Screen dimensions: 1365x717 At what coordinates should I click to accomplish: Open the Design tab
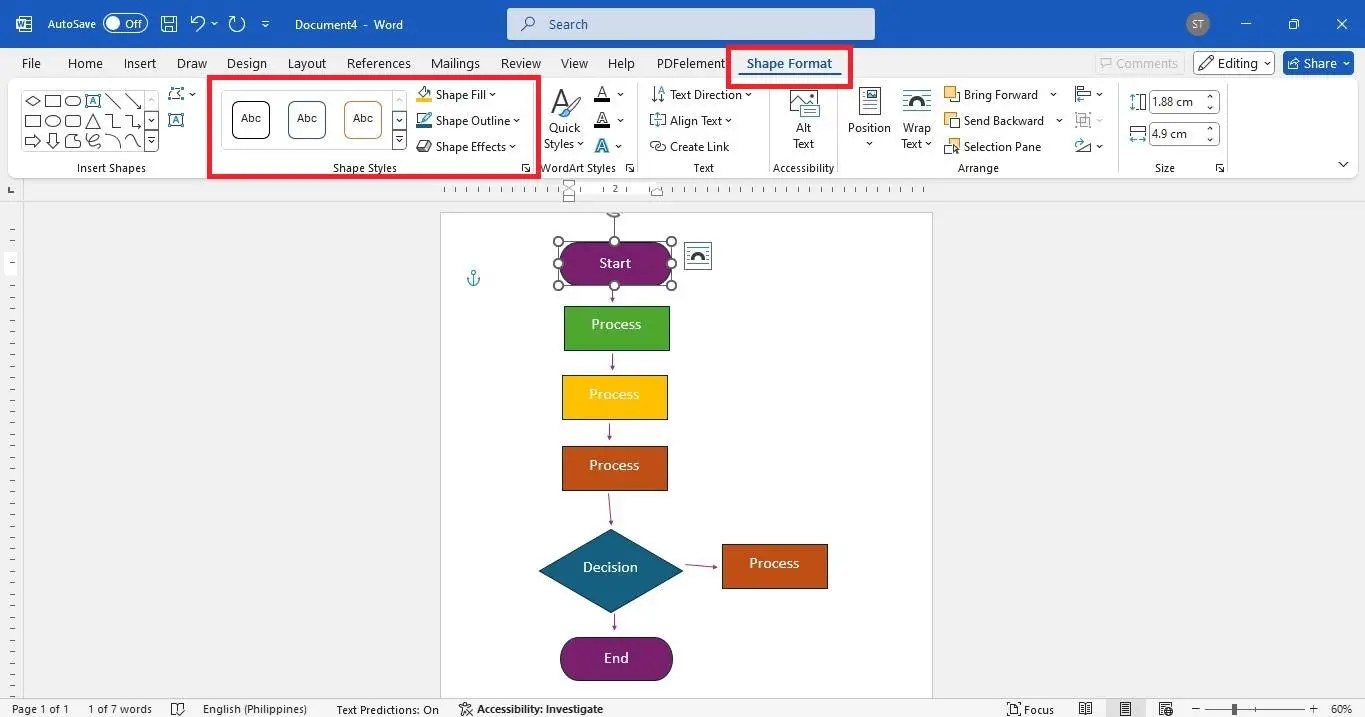point(247,63)
